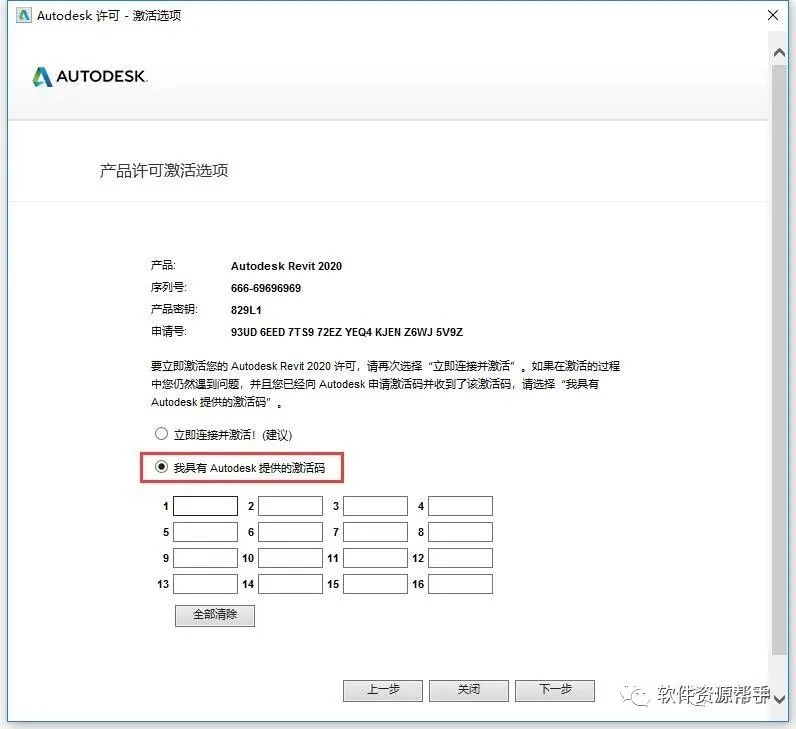Image resolution: width=796 pixels, height=729 pixels.
Task: Click the Autodesk app icon in the title bar
Action: coord(23,15)
